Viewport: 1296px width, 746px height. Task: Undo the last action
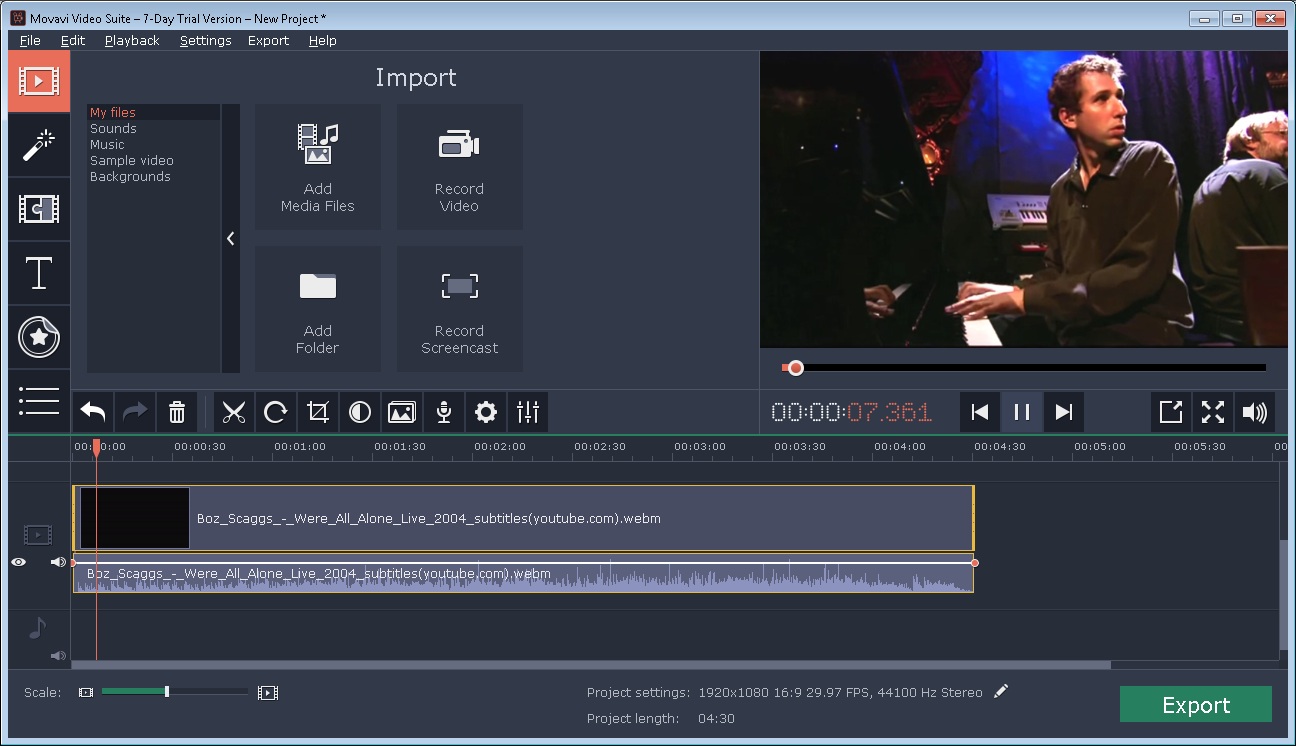point(93,412)
